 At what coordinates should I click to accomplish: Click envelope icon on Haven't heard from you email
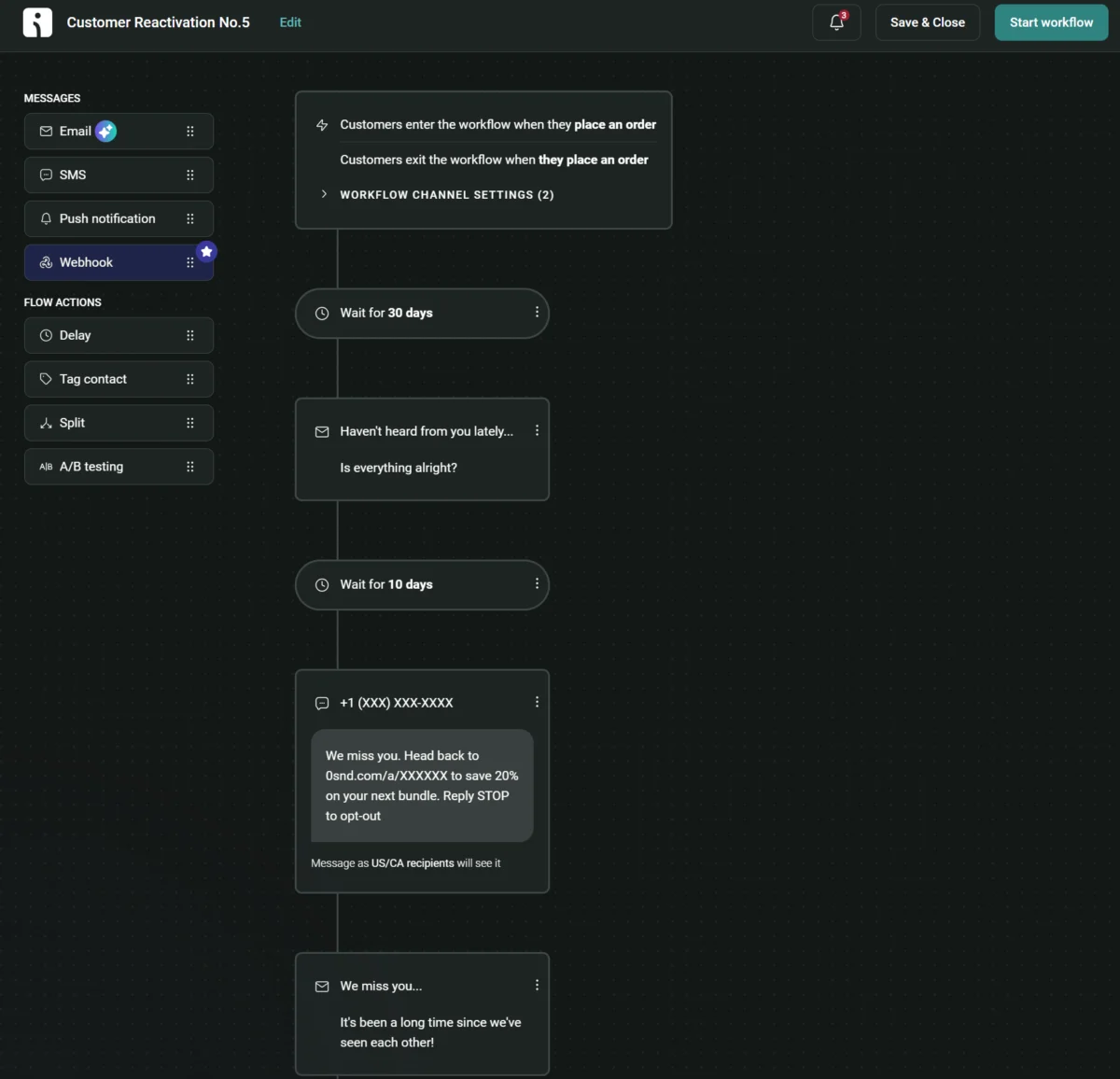click(322, 432)
